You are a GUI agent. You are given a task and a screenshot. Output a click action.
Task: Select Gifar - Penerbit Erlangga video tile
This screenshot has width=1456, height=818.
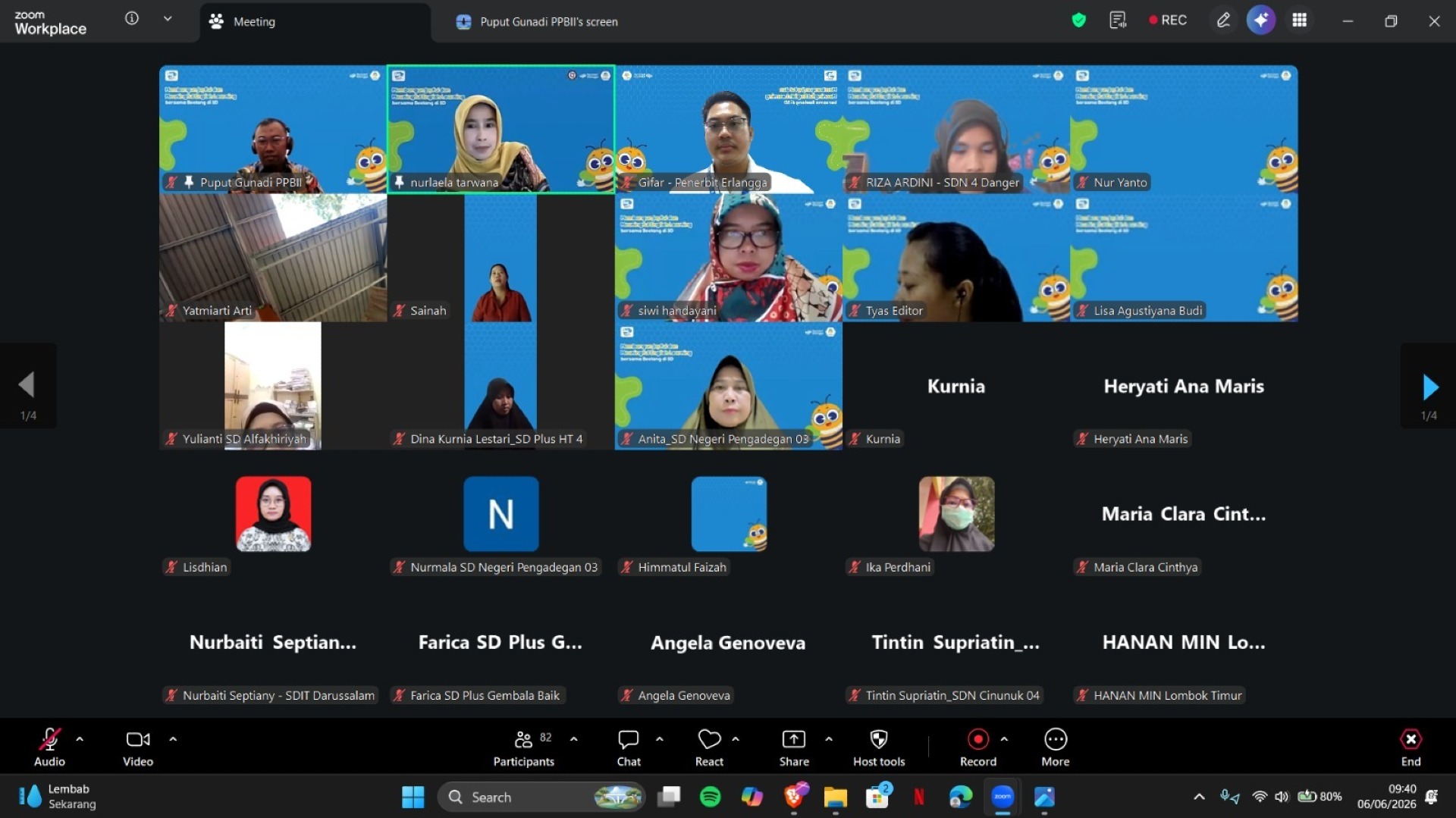(728, 129)
